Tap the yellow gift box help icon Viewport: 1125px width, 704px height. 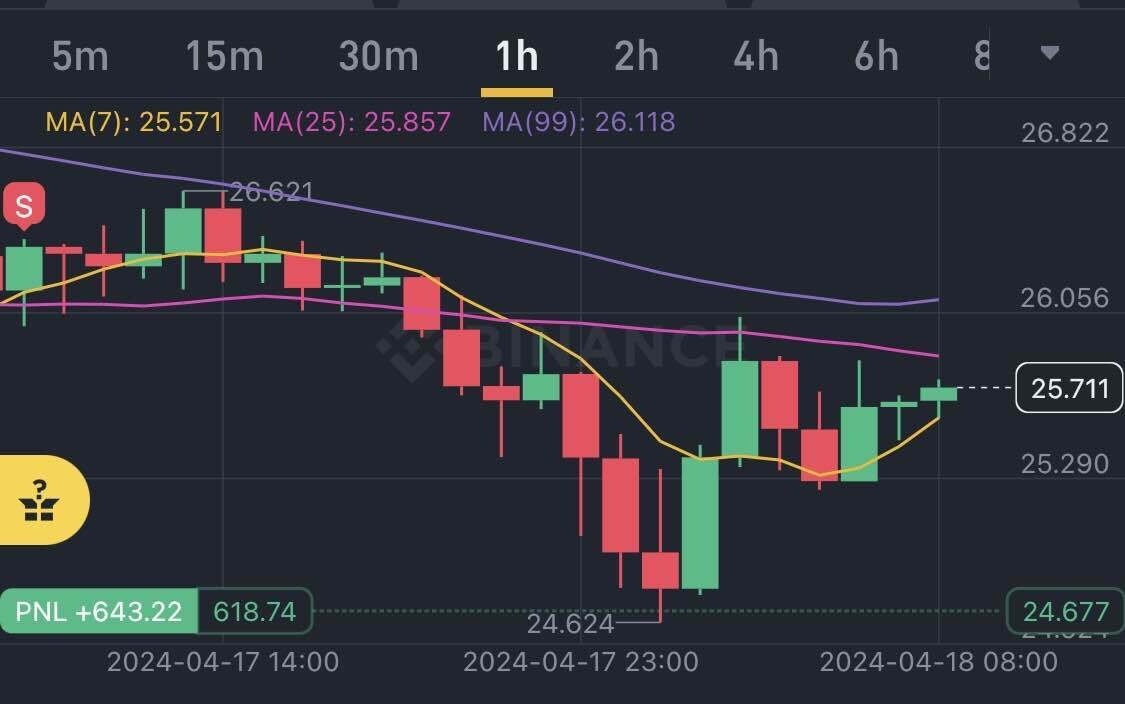(40, 500)
